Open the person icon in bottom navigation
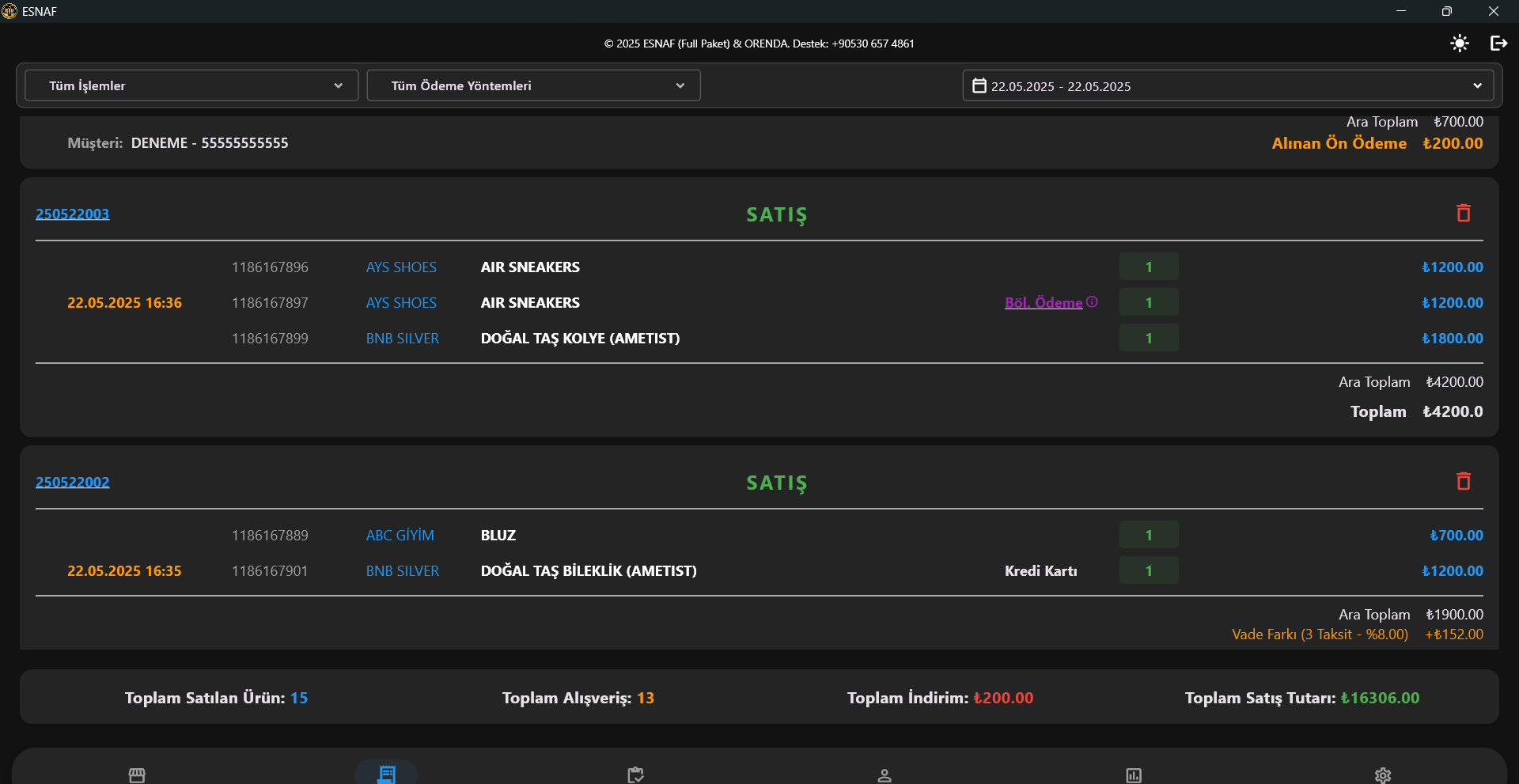The width and height of the screenshot is (1519, 784). pos(885,775)
